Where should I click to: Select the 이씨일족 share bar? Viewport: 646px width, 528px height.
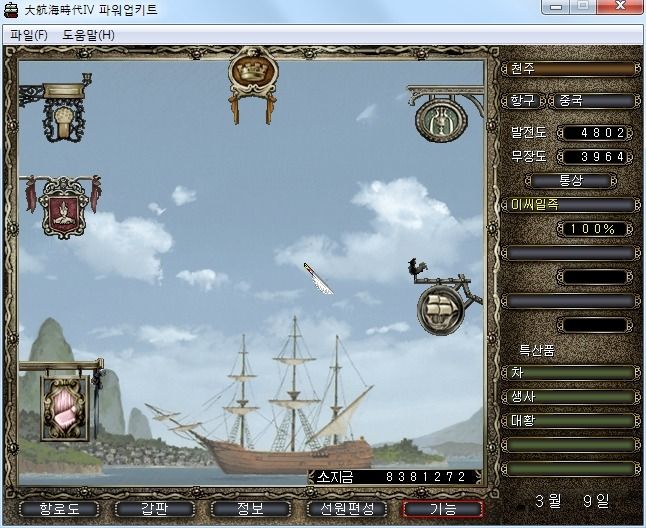point(571,205)
